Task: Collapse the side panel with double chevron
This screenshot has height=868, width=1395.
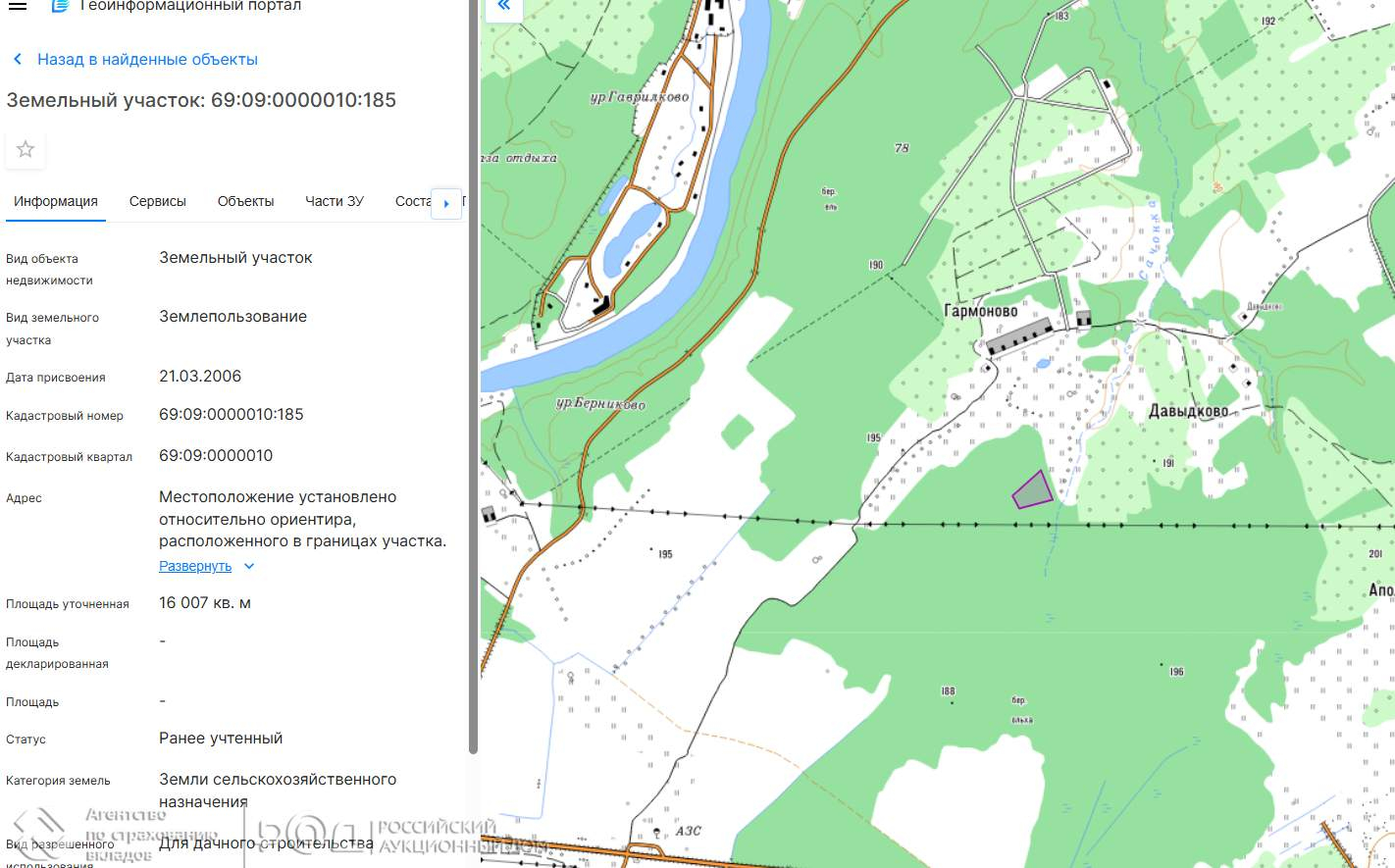Action: coord(504,6)
